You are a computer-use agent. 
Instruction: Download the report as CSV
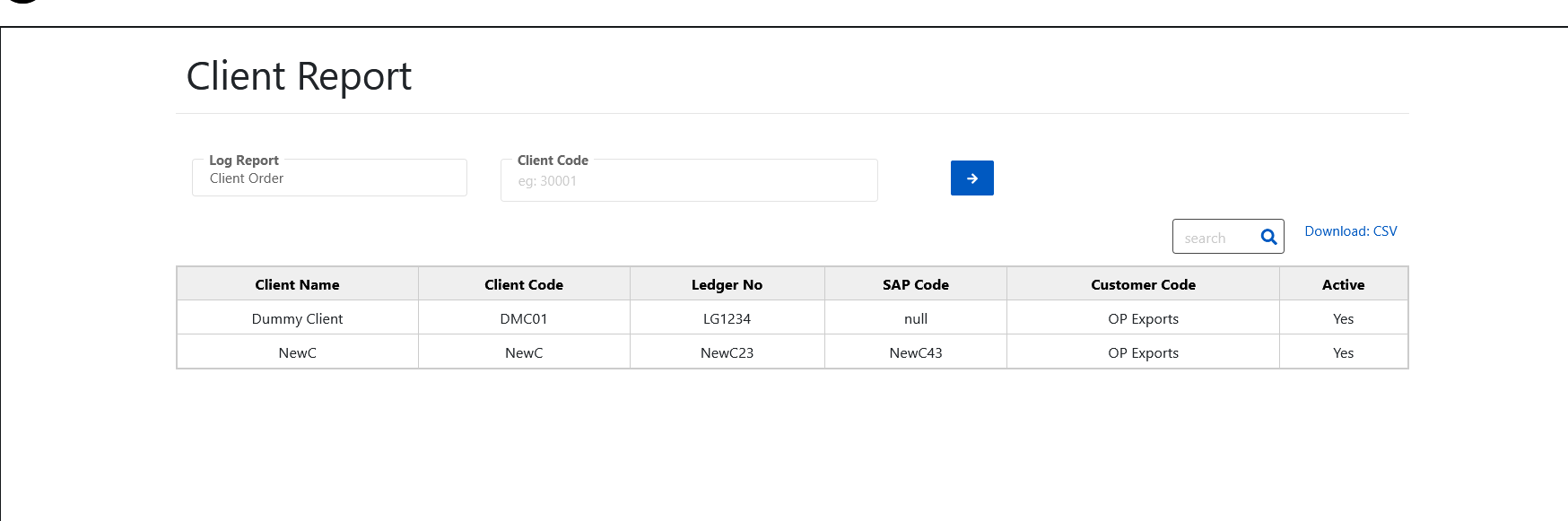coord(1350,231)
